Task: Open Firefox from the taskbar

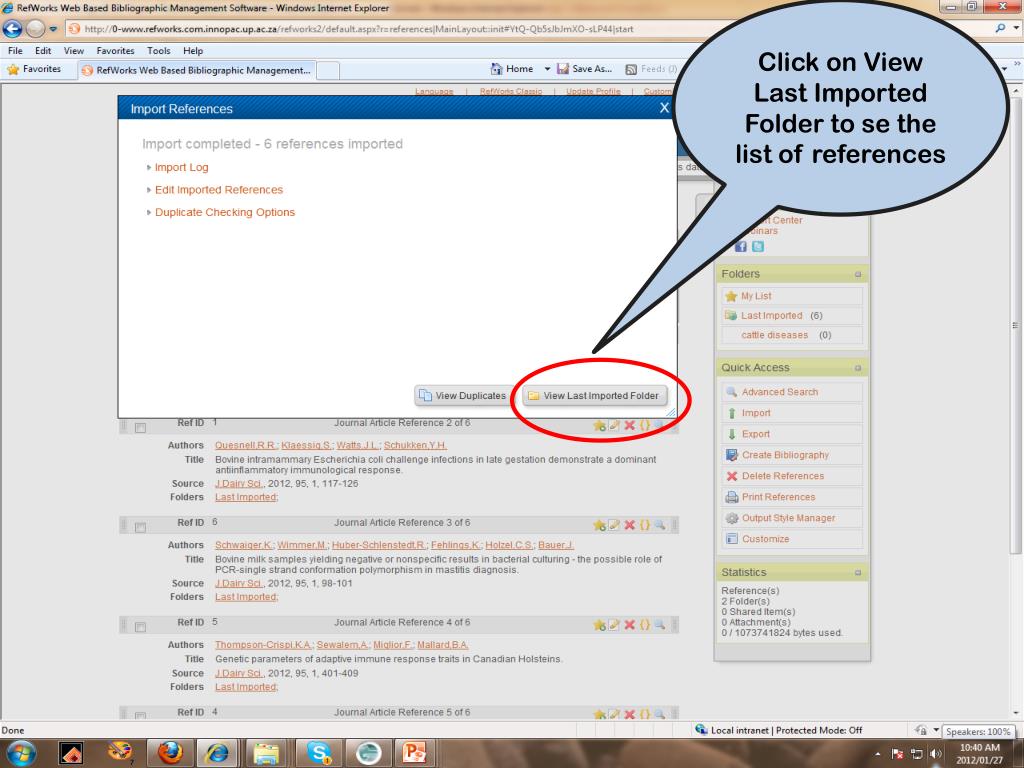Action: click(170, 752)
